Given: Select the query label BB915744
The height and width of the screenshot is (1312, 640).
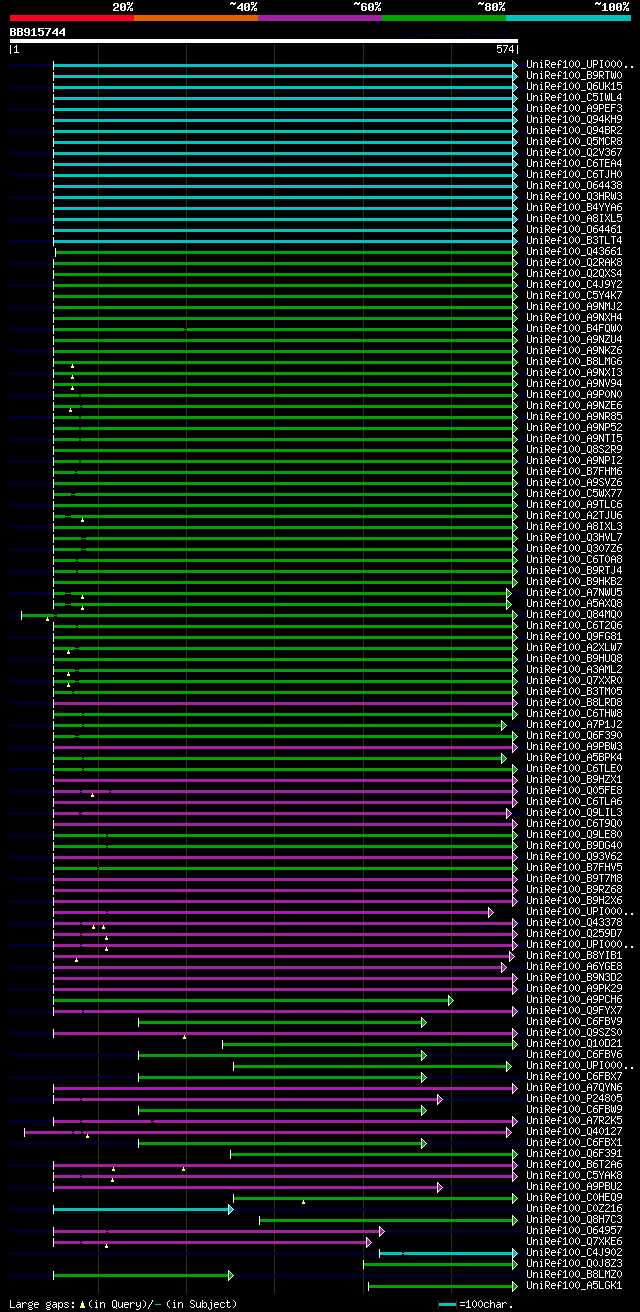Looking at the screenshot, I should point(38,32).
